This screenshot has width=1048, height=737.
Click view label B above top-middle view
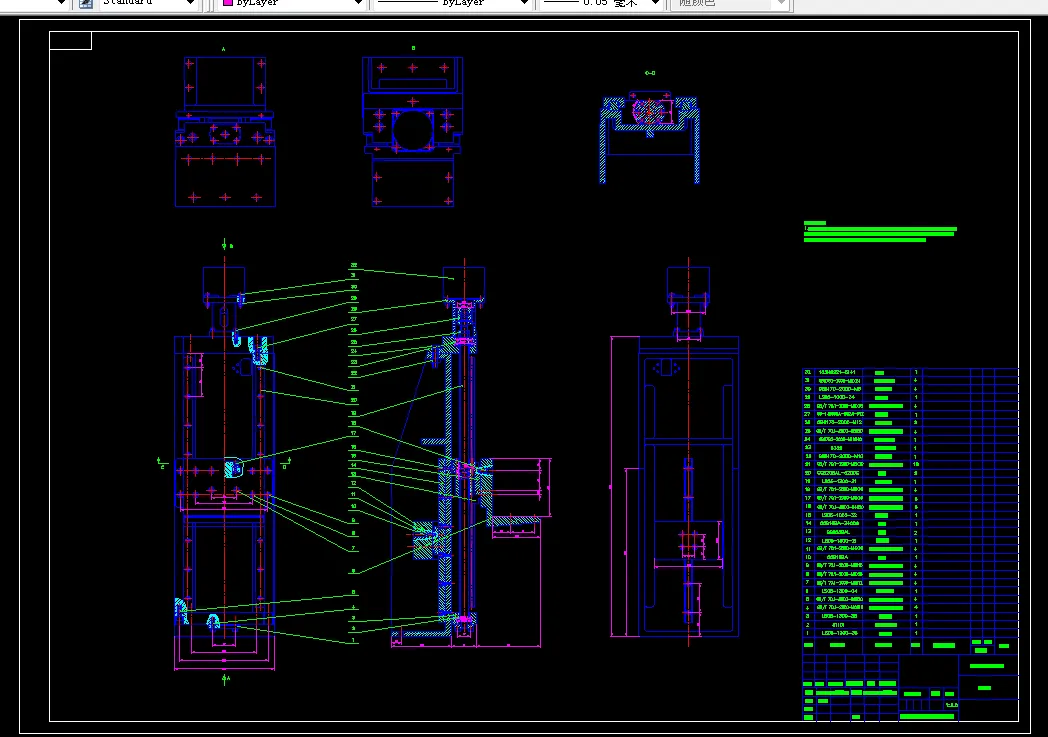[x=413, y=48]
